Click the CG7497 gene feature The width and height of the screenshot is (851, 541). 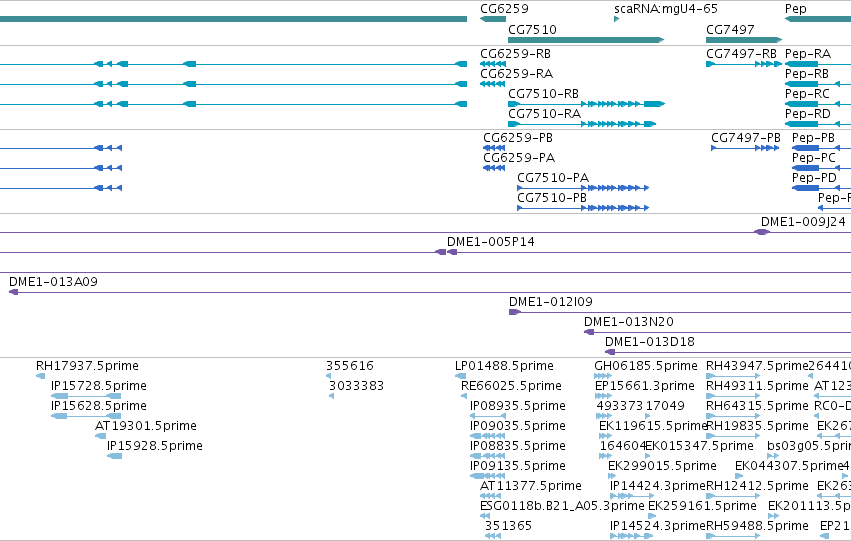tap(744, 40)
